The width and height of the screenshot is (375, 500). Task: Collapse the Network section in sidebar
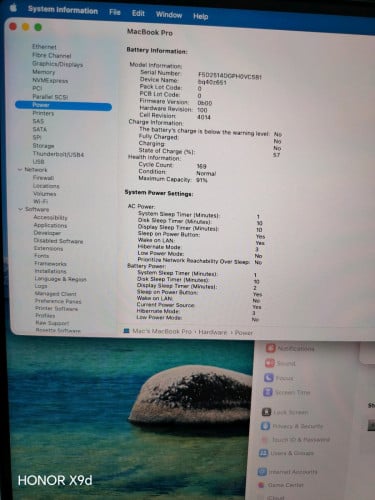point(20,170)
